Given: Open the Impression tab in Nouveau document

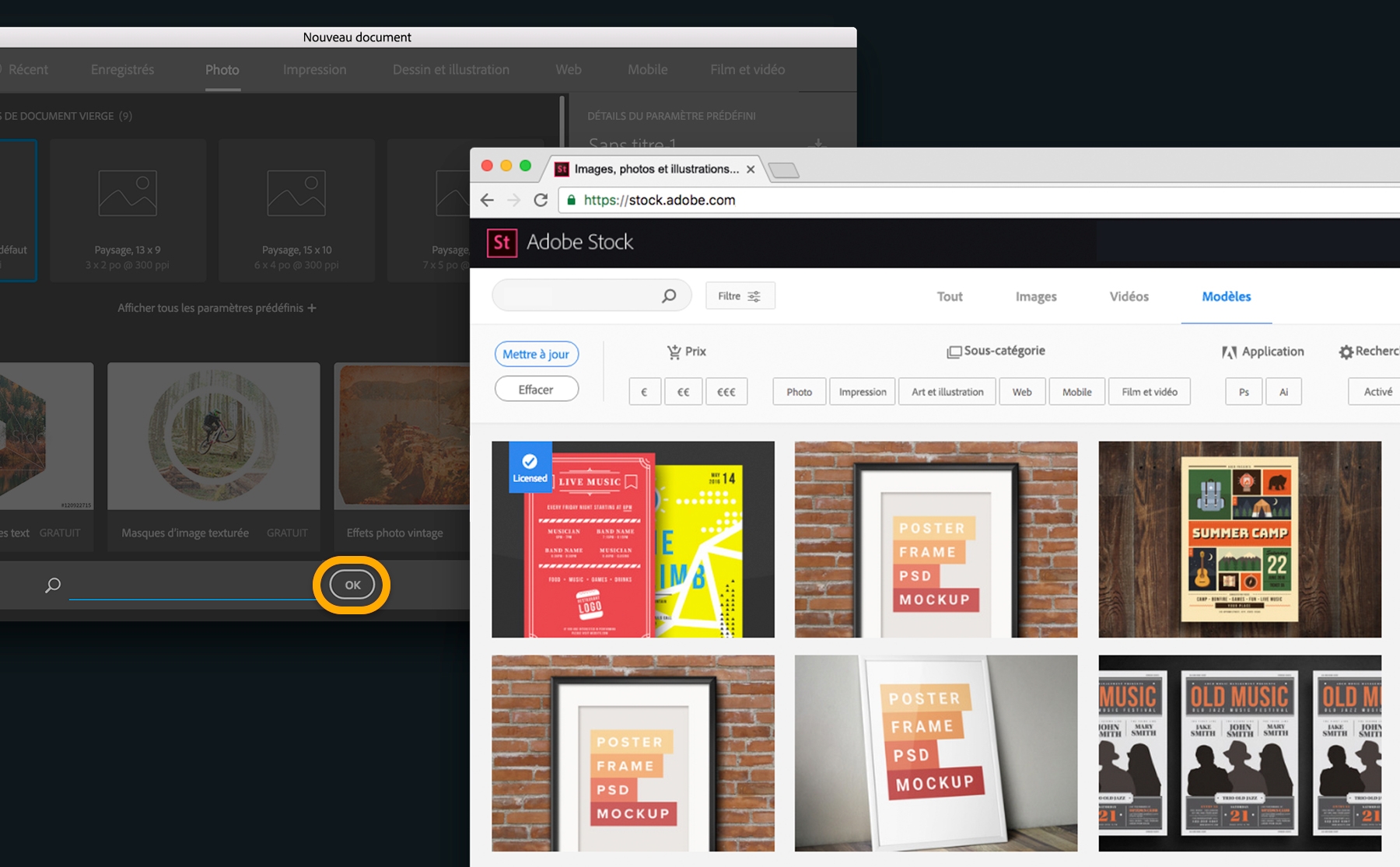Looking at the screenshot, I should [314, 69].
